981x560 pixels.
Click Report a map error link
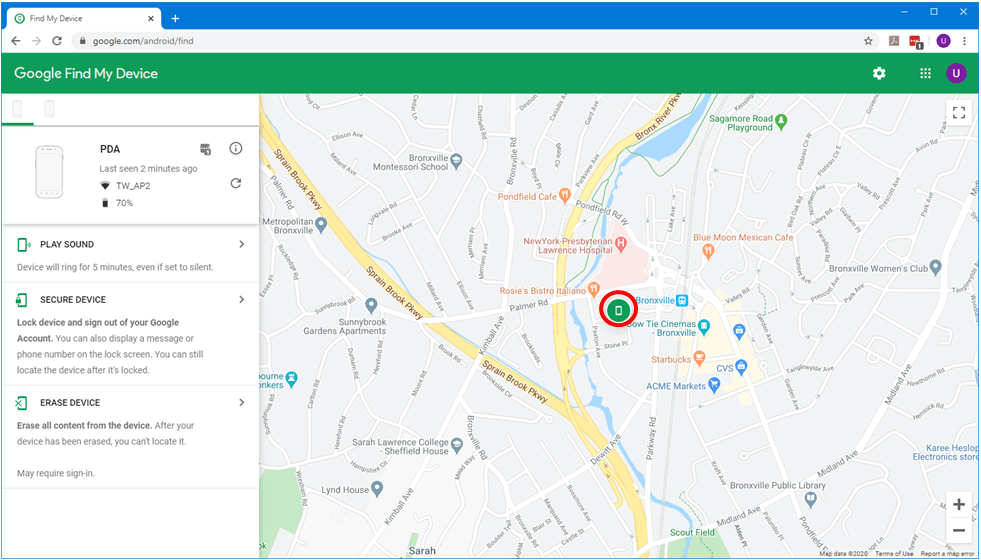coord(948,554)
